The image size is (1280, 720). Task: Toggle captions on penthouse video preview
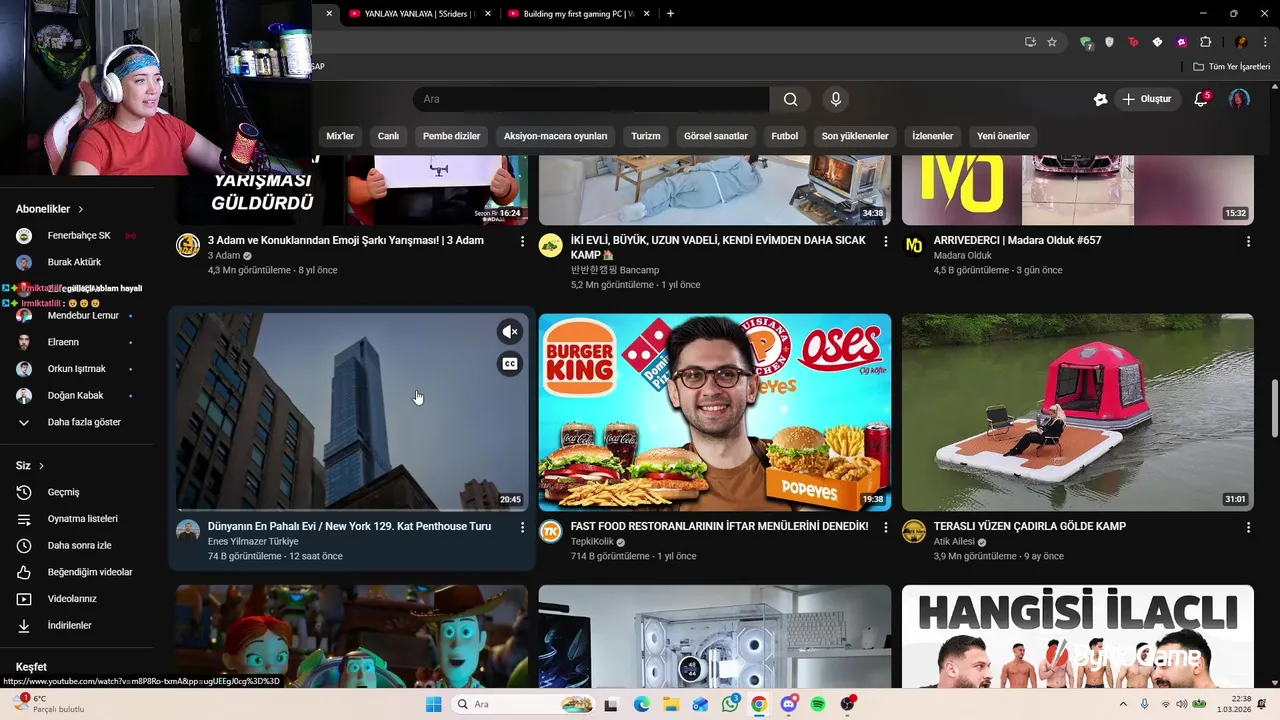[x=510, y=364]
